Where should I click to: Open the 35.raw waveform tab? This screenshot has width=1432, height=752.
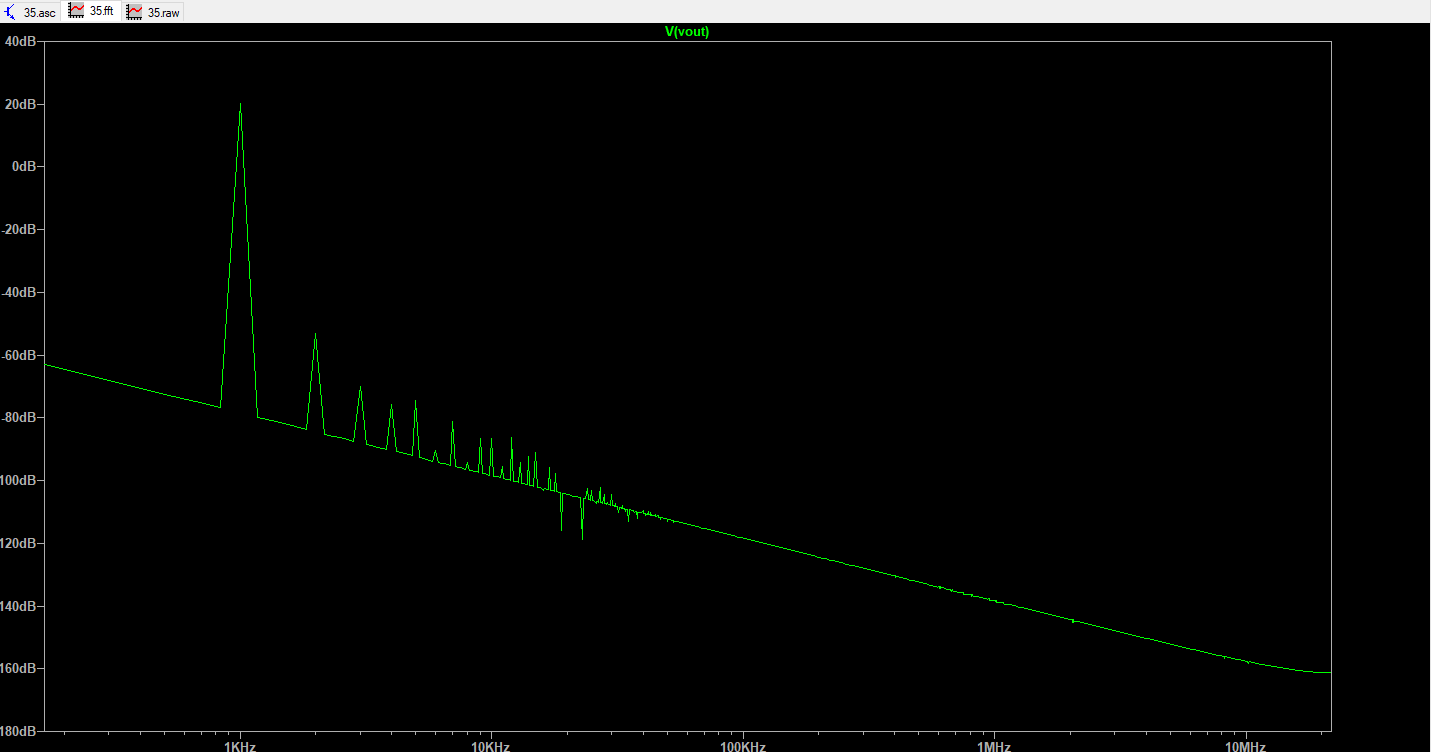pyautogui.click(x=153, y=12)
